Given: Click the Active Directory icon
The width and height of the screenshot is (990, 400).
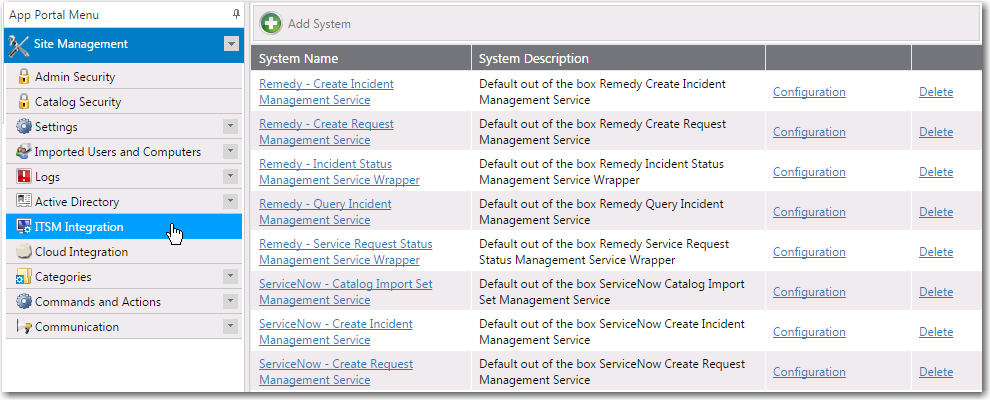Looking at the screenshot, I should tap(24, 202).
